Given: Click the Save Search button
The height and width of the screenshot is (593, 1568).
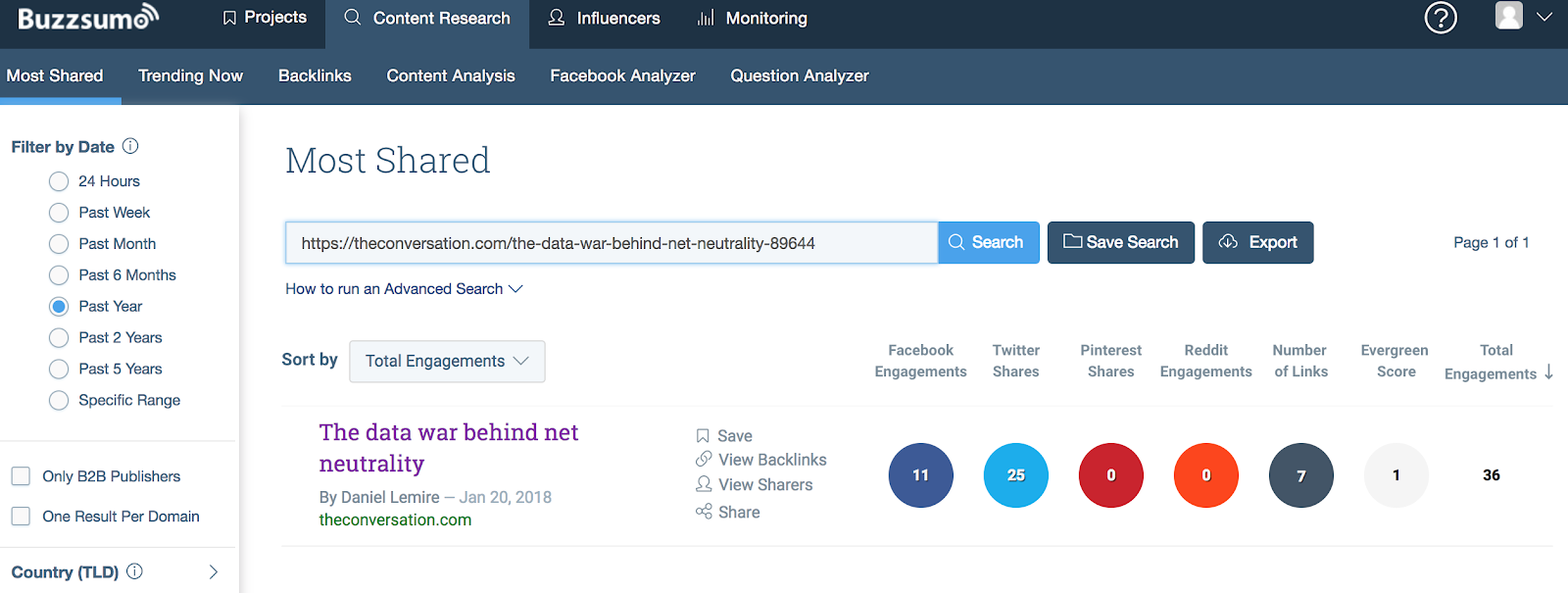Looking at the screenshot, I should [1121, 242].
